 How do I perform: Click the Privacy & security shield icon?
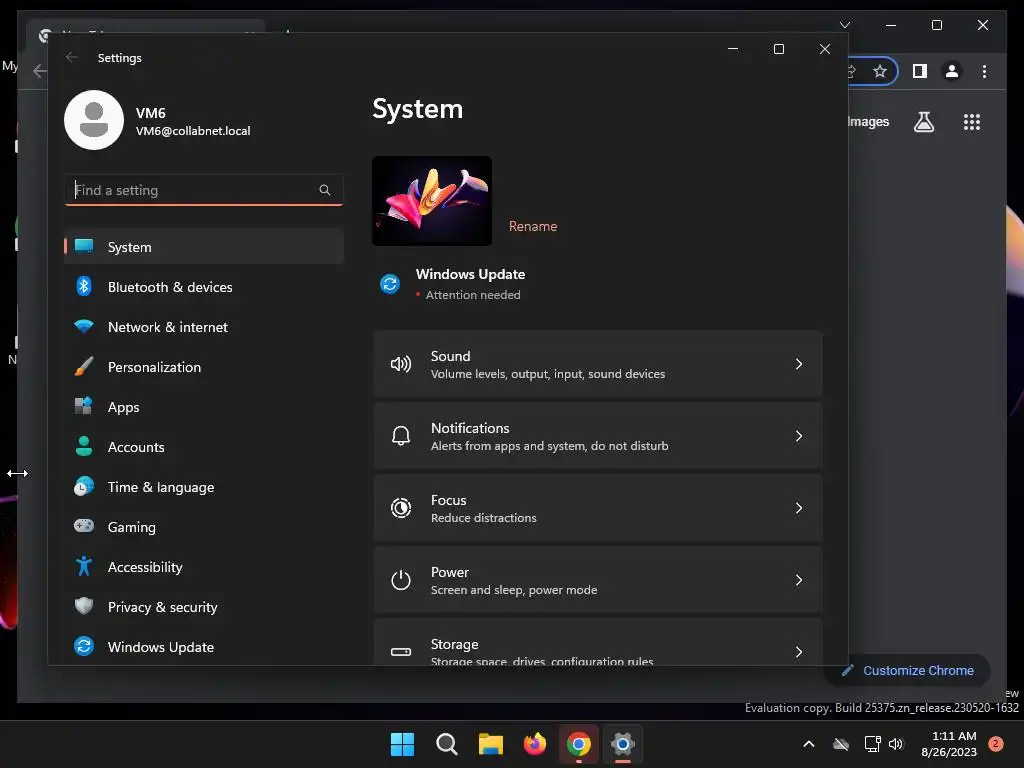(x=84, y=606)
